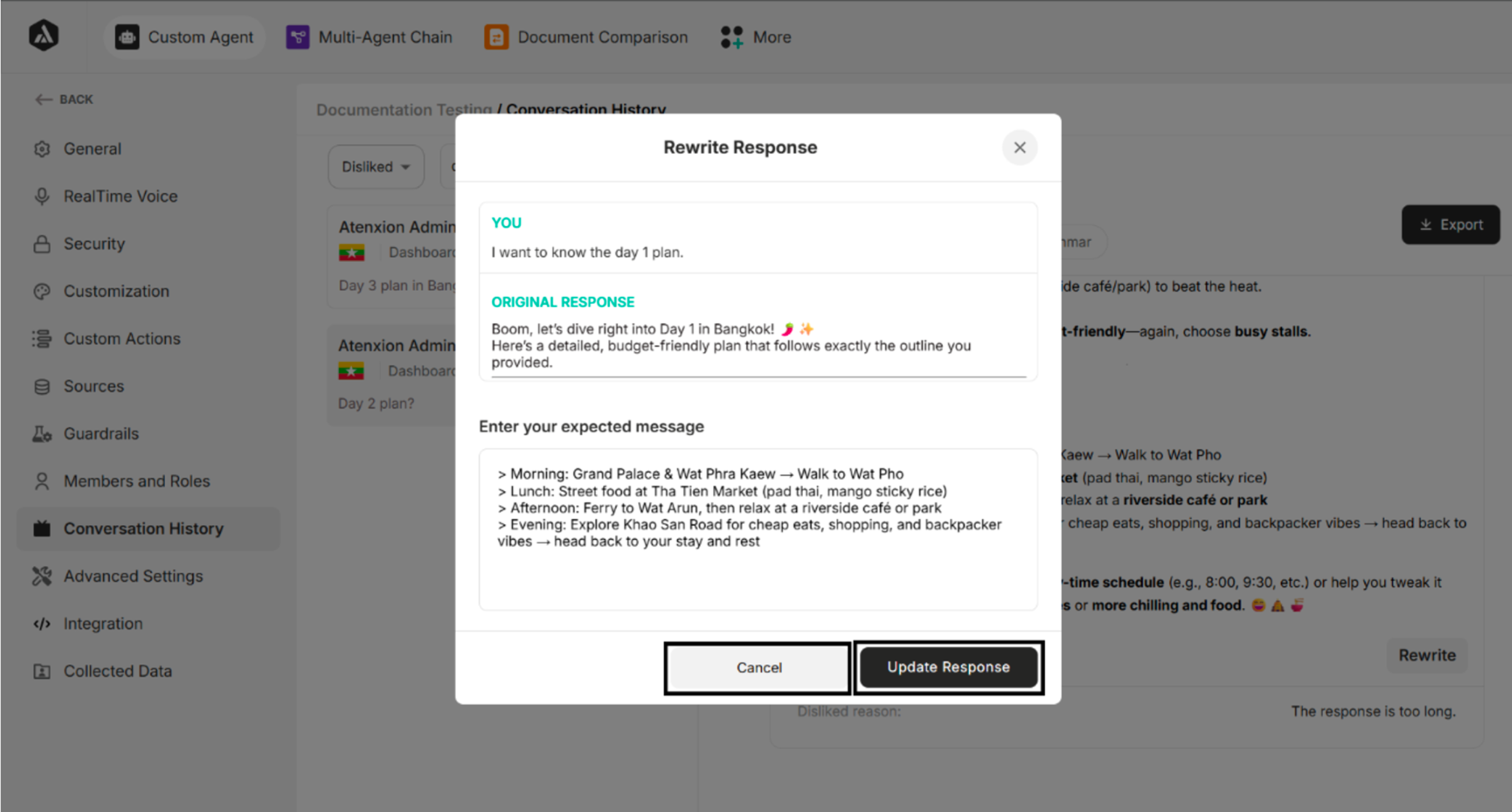Viewport: 1512px width, 812px height.
Task: Select the Security lock icon
Action: (x=42, y=244)
